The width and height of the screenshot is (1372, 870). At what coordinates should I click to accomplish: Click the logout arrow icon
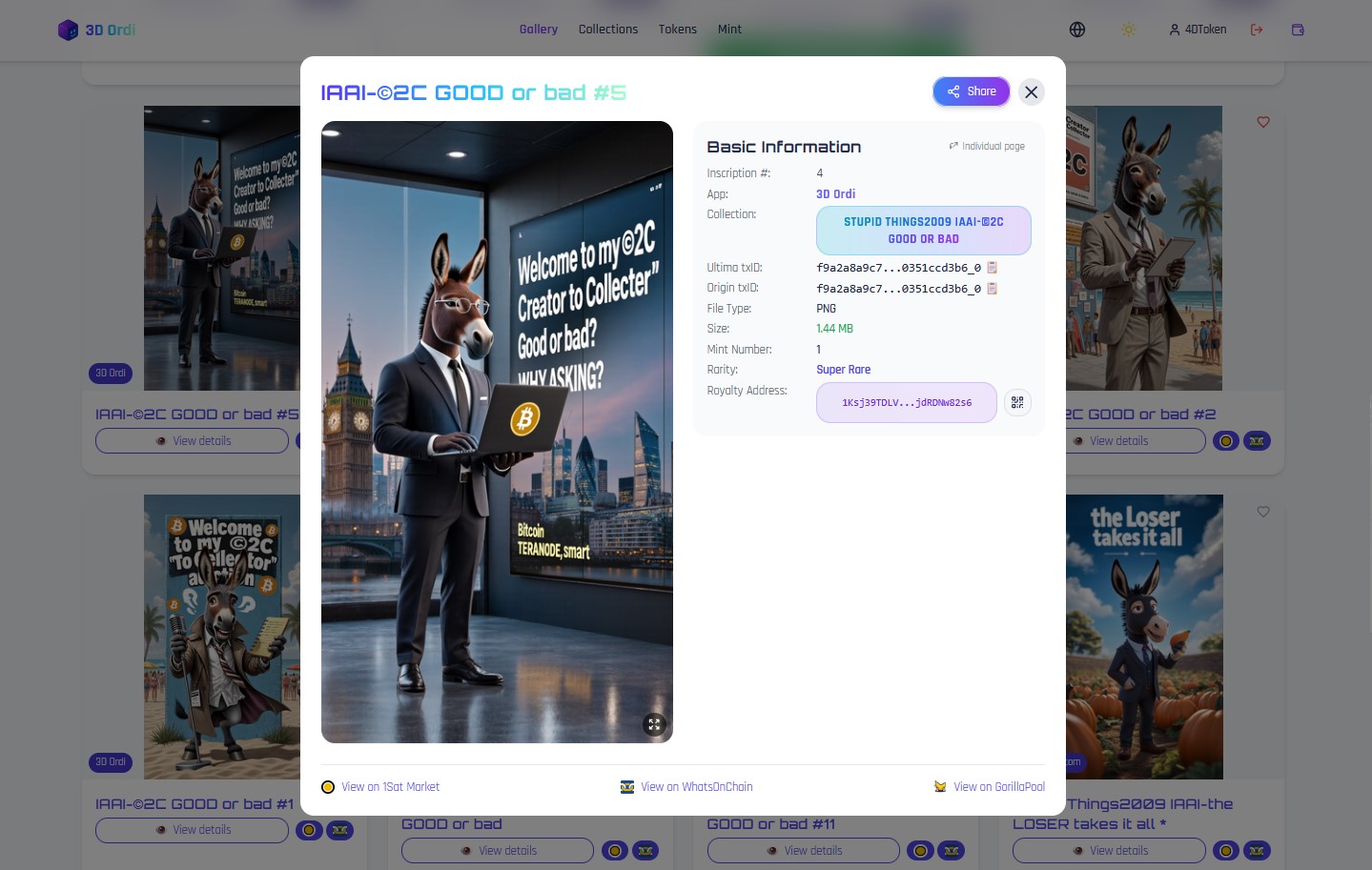[1257, 30]
